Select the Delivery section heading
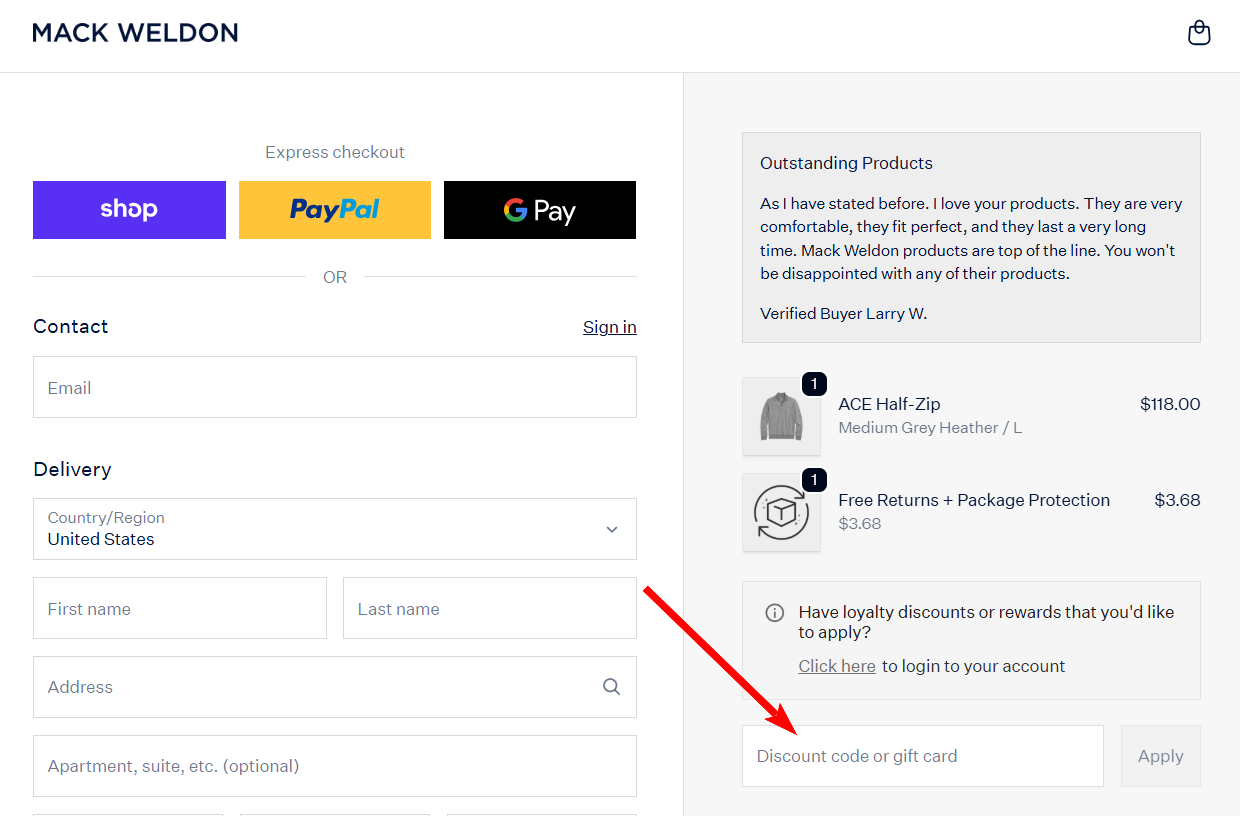This screenshot has width=1240, height=816. coord(72,469)
